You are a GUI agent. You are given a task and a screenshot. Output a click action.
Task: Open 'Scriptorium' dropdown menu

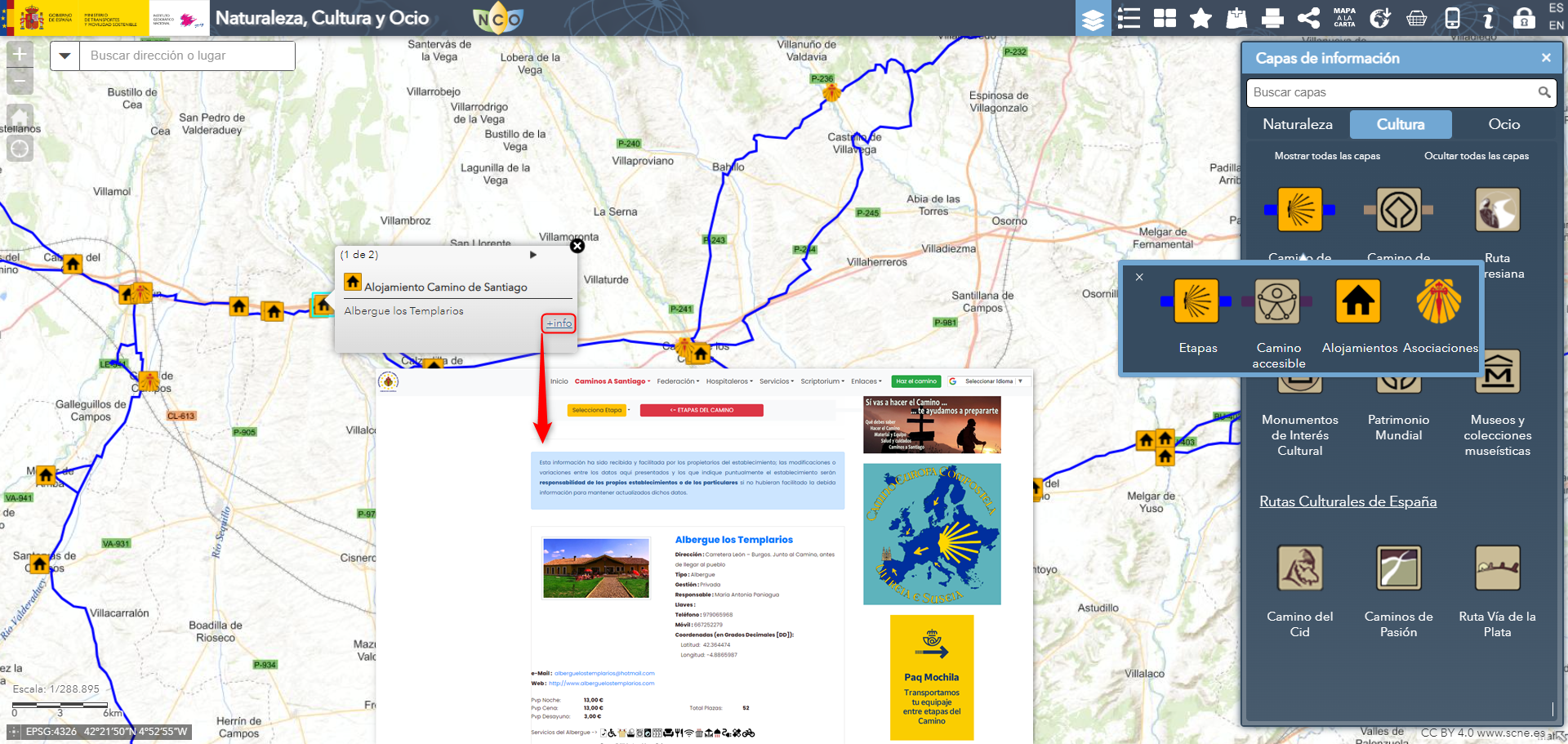[x=822, y=381]
